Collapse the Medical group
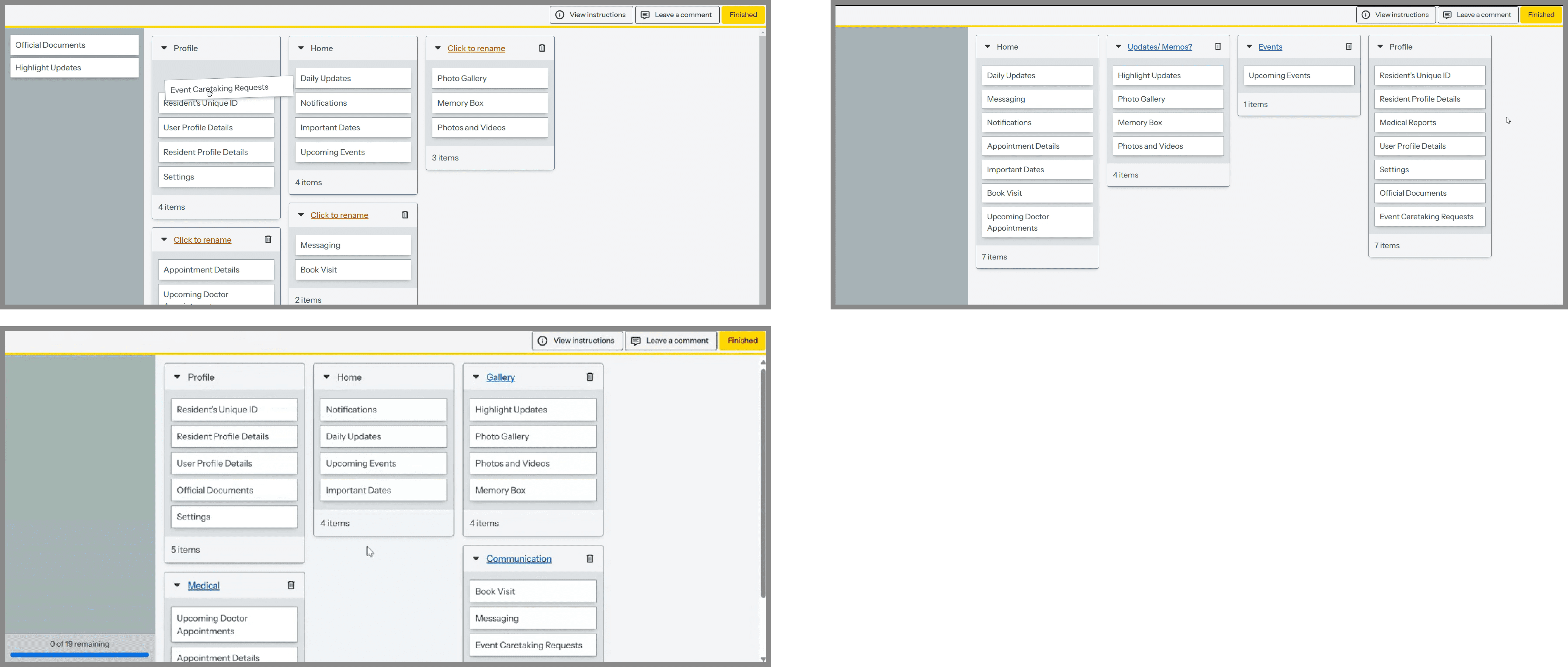 point(177,585)
